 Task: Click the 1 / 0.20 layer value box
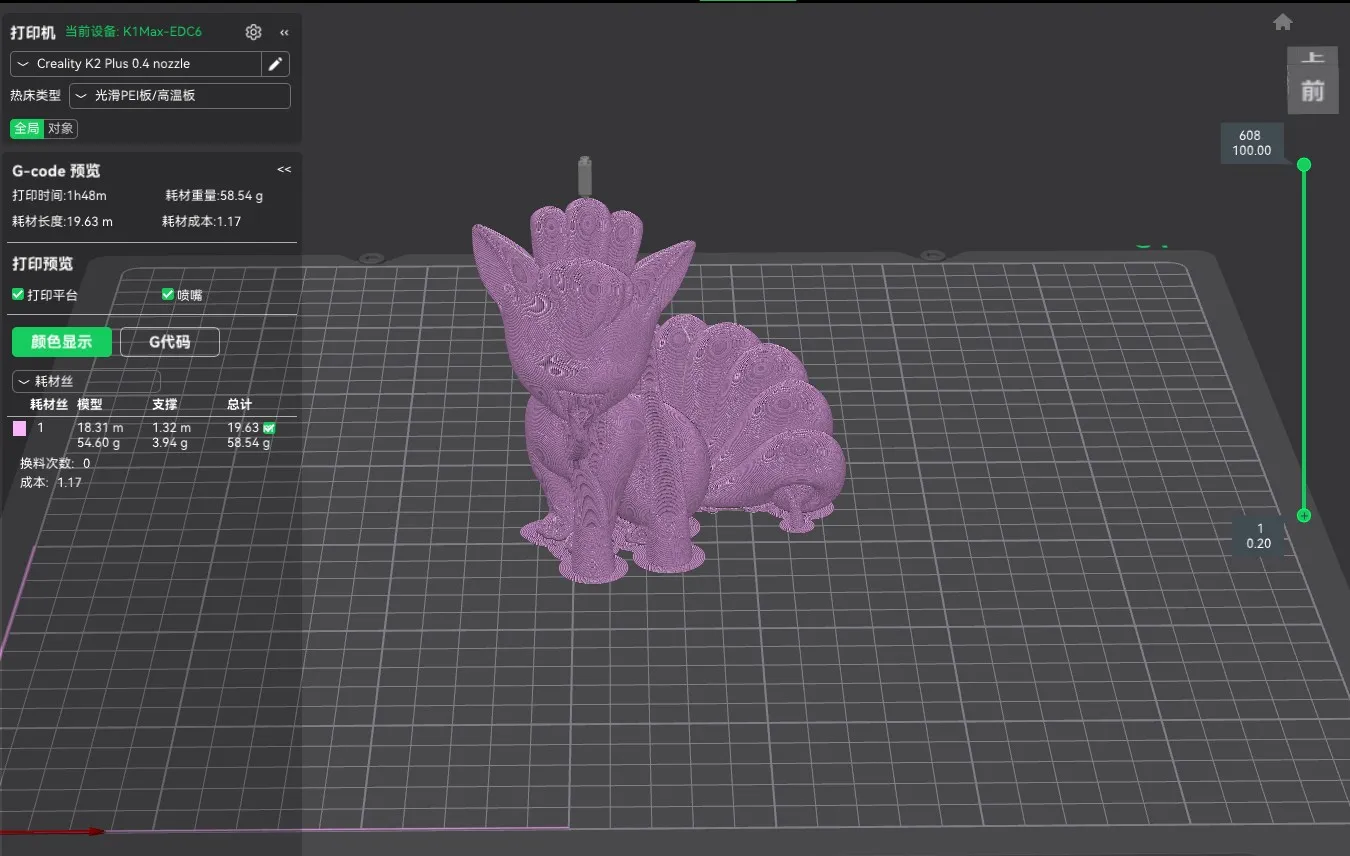coord(1259,536)
